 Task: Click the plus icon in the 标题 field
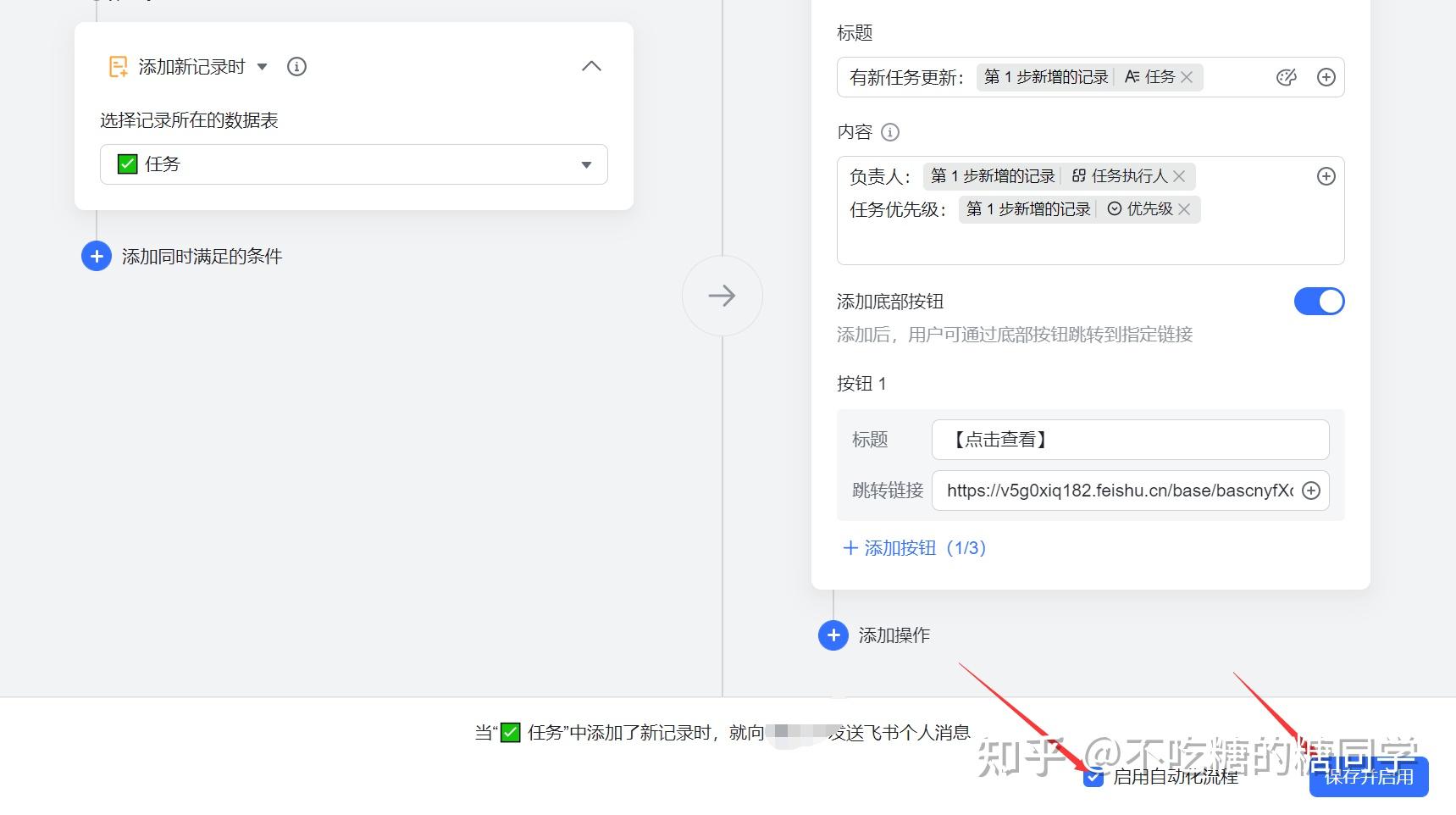coord(1326,77)
